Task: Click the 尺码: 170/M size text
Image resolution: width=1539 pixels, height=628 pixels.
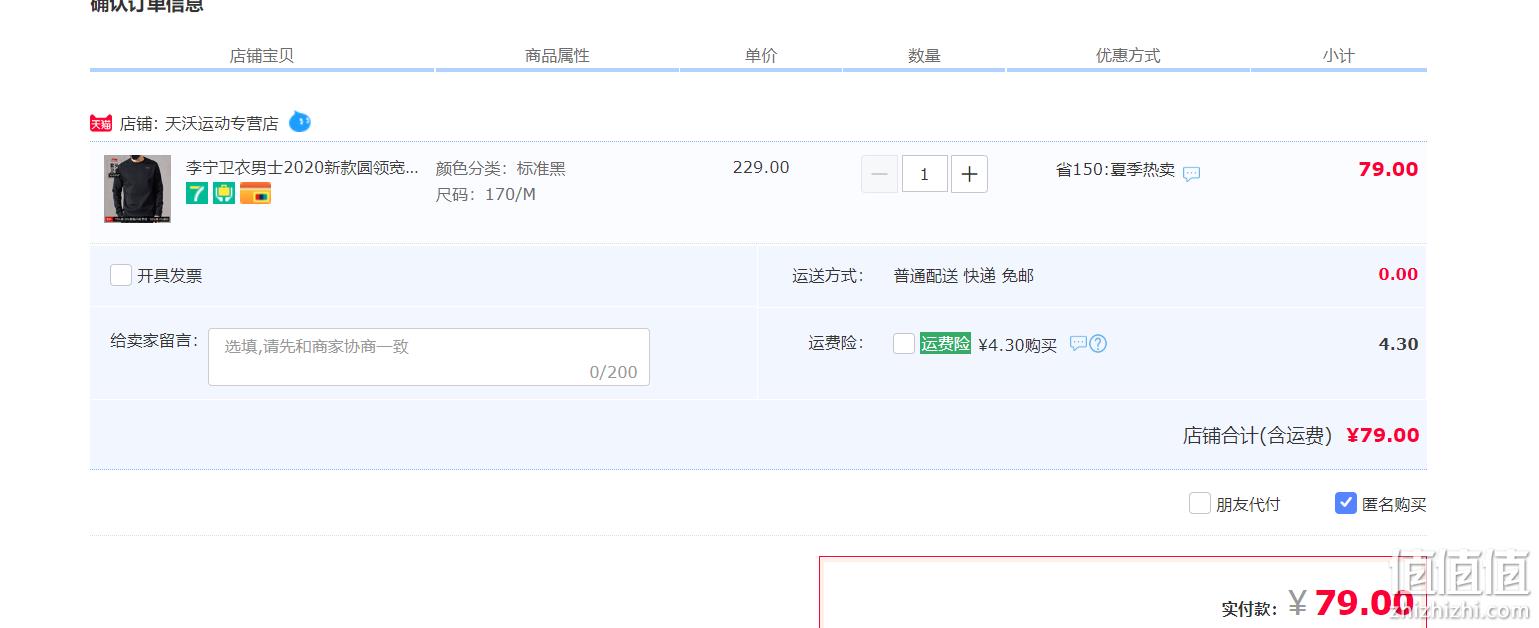Action: [x=486, y=194]
